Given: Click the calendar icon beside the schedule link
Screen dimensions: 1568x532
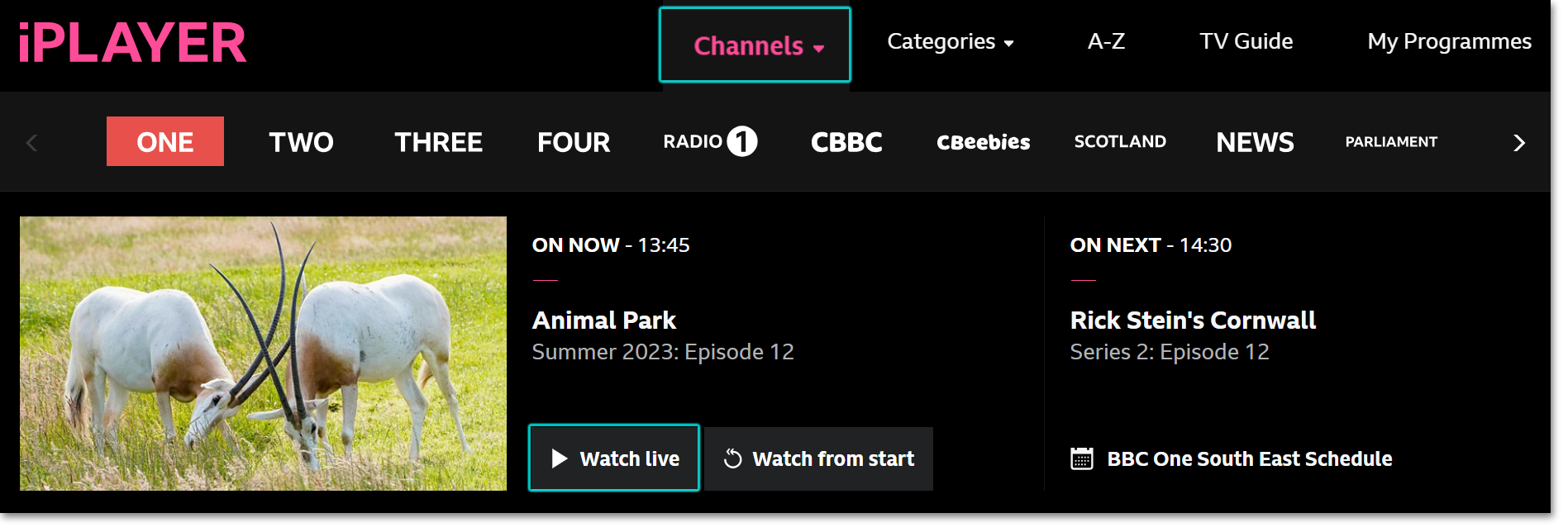Looking at the screenshot, I should (x=1081, y=458).
